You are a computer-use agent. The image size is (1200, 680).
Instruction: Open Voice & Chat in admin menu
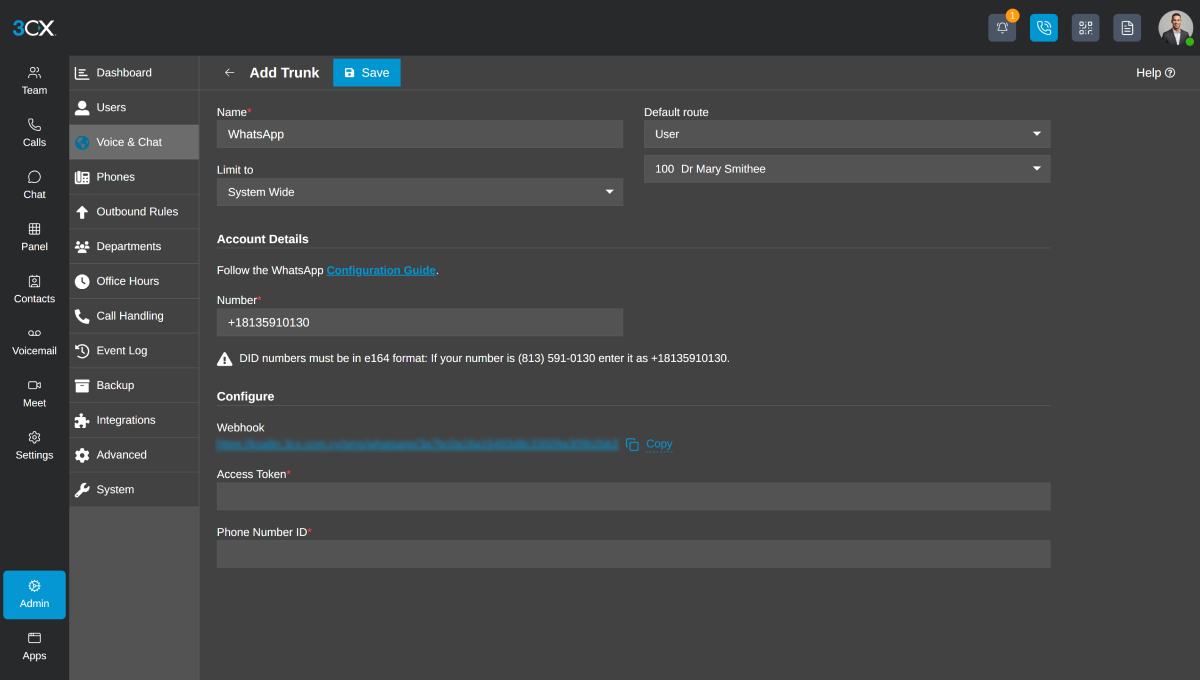click(x=134, y=142)
